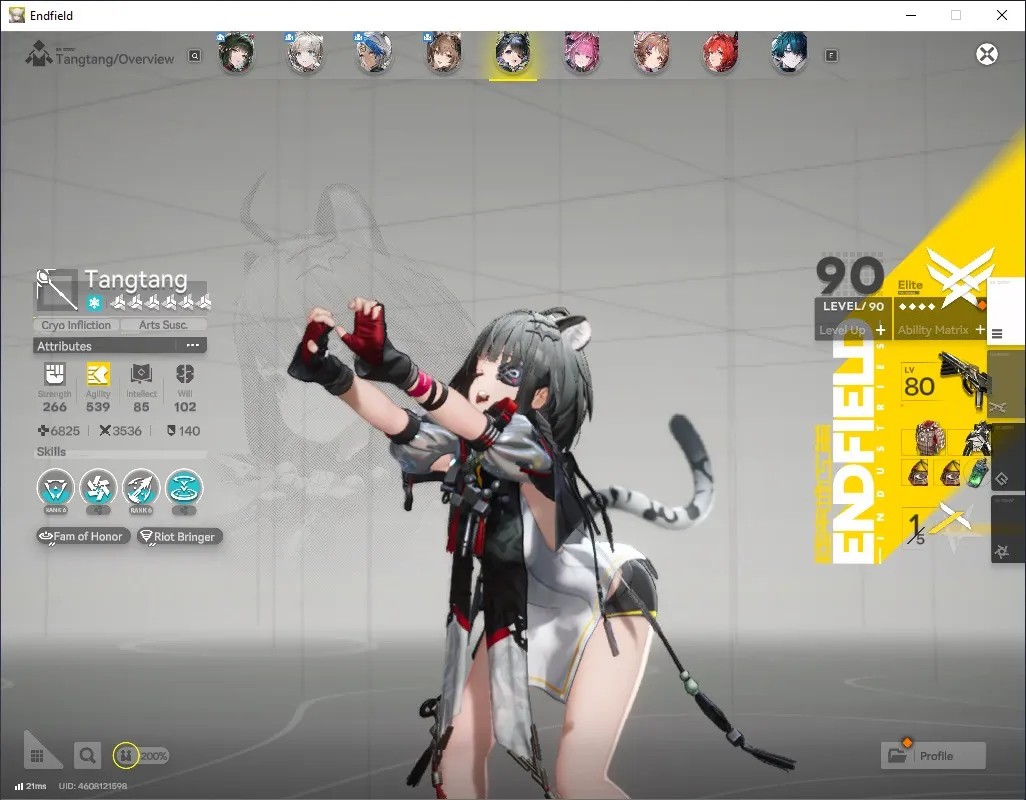
Task: Select the teal-haired operator portrait
Action: (788, 52)
